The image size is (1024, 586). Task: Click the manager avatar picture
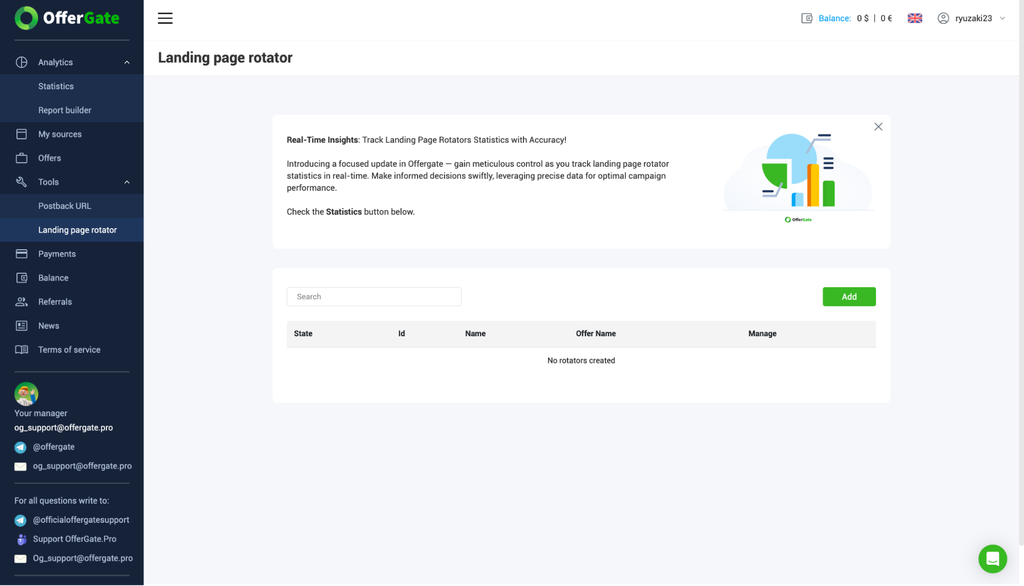(26, 394)
